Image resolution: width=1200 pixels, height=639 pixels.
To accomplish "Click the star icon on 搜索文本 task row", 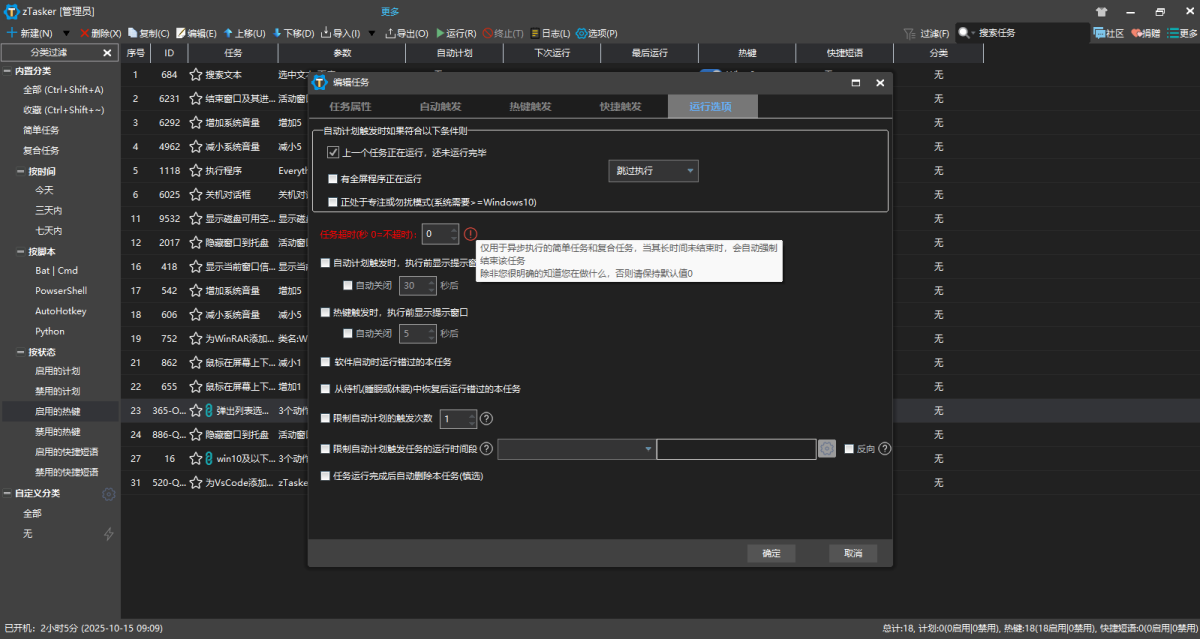I will pyautogui.click(x=196, y=74).
